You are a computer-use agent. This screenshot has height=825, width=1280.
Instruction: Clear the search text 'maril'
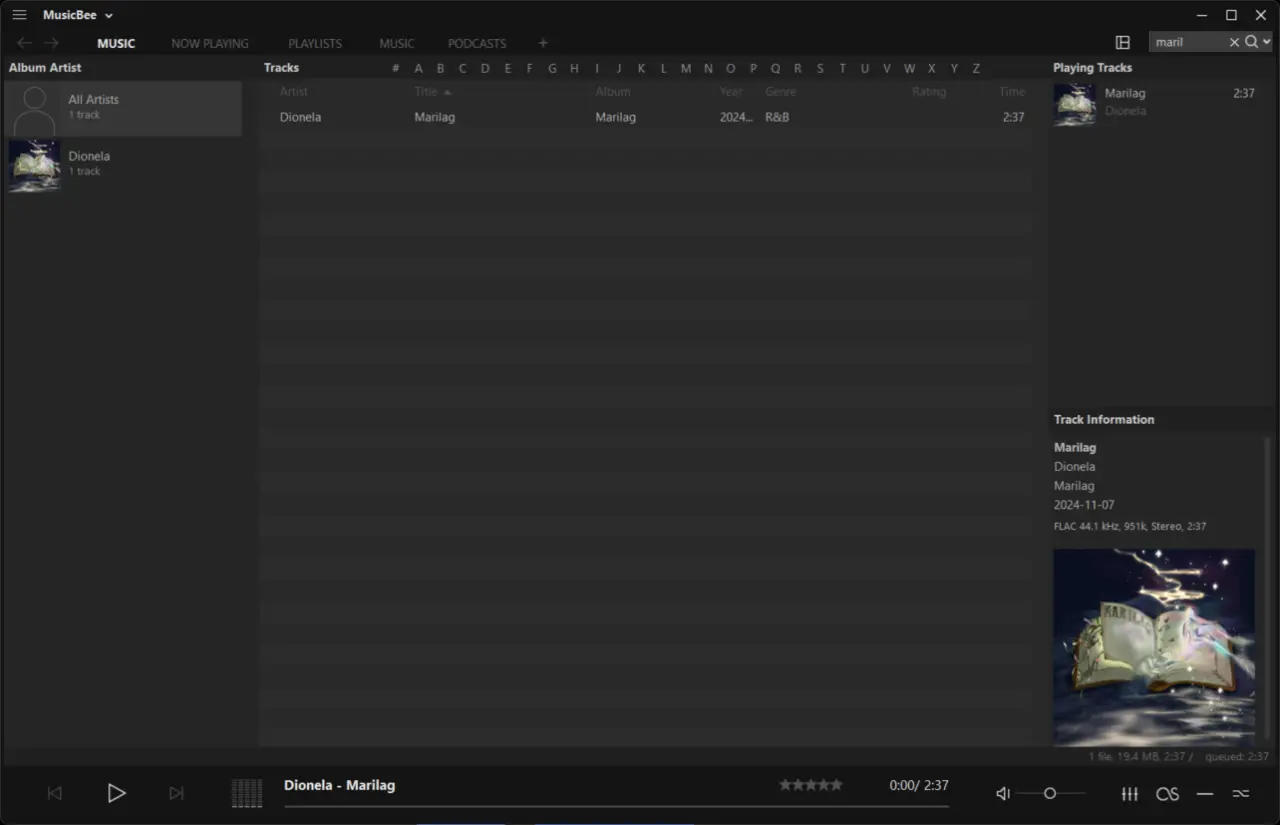click(x=1234, y=42)
